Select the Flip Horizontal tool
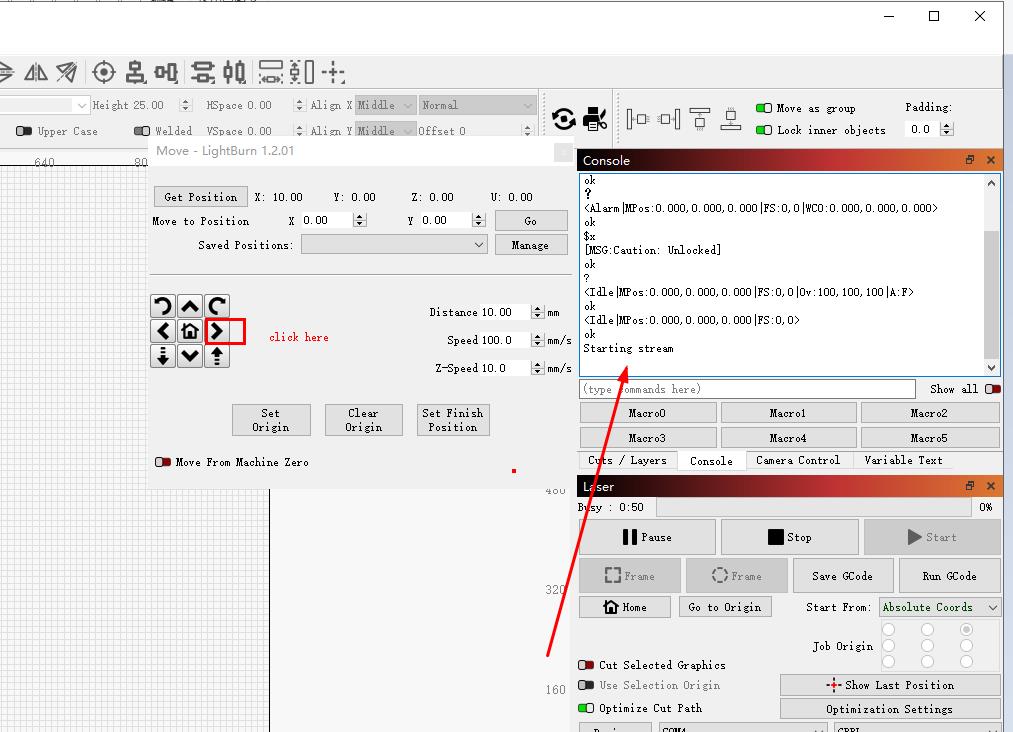Viewport: 1013px width, 732px height. 38,71
